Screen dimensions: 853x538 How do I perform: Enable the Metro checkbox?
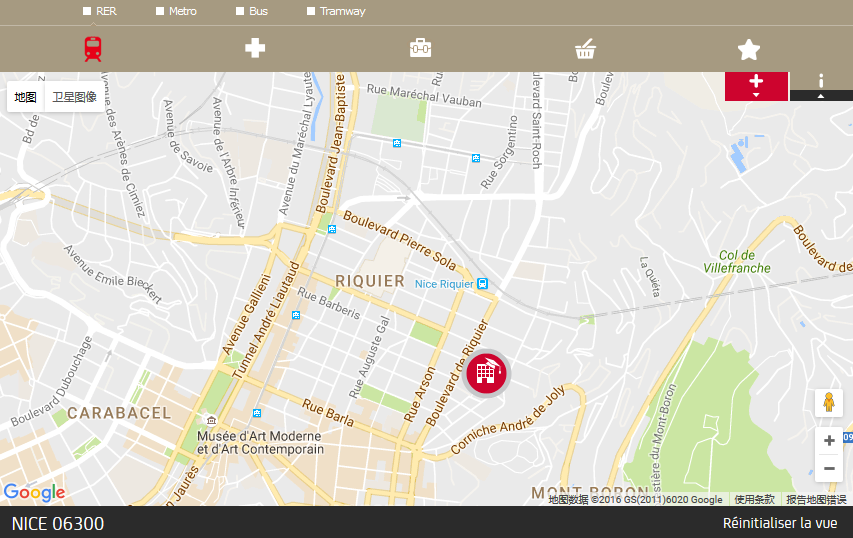(160, 11)
